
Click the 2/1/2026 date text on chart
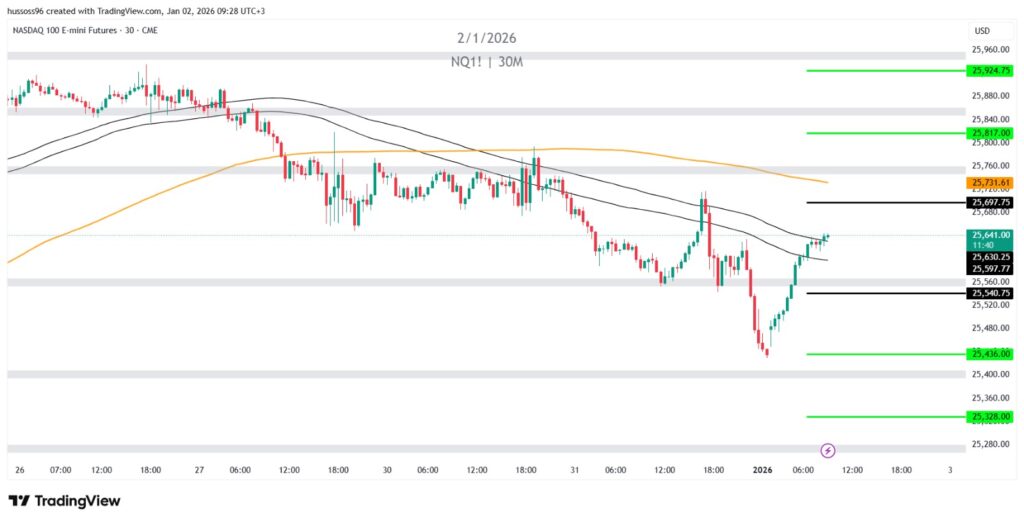[x=489, y=38]
